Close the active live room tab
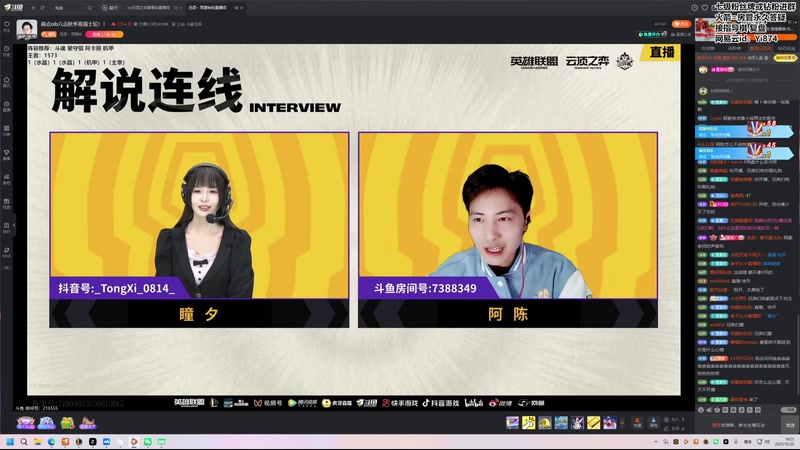The width and height of the screenshot is (800, 450). tap(242, 8)
